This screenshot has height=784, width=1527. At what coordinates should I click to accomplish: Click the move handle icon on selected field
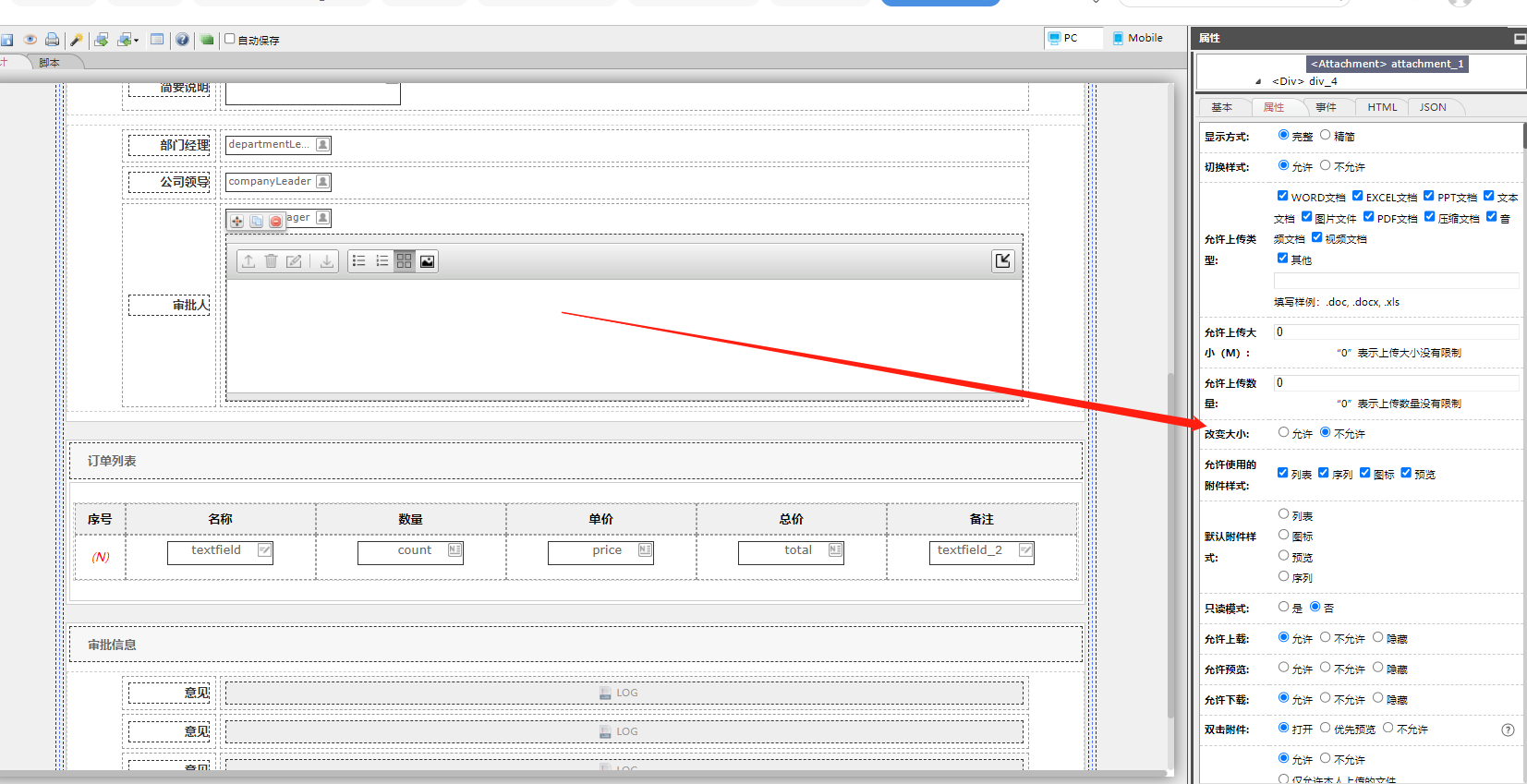coord(237,222)
